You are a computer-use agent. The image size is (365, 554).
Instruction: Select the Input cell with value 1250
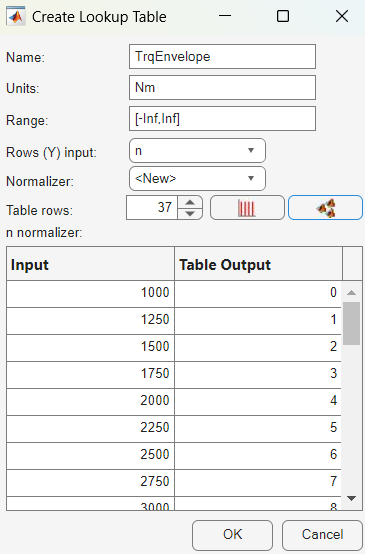click(90, 320)
